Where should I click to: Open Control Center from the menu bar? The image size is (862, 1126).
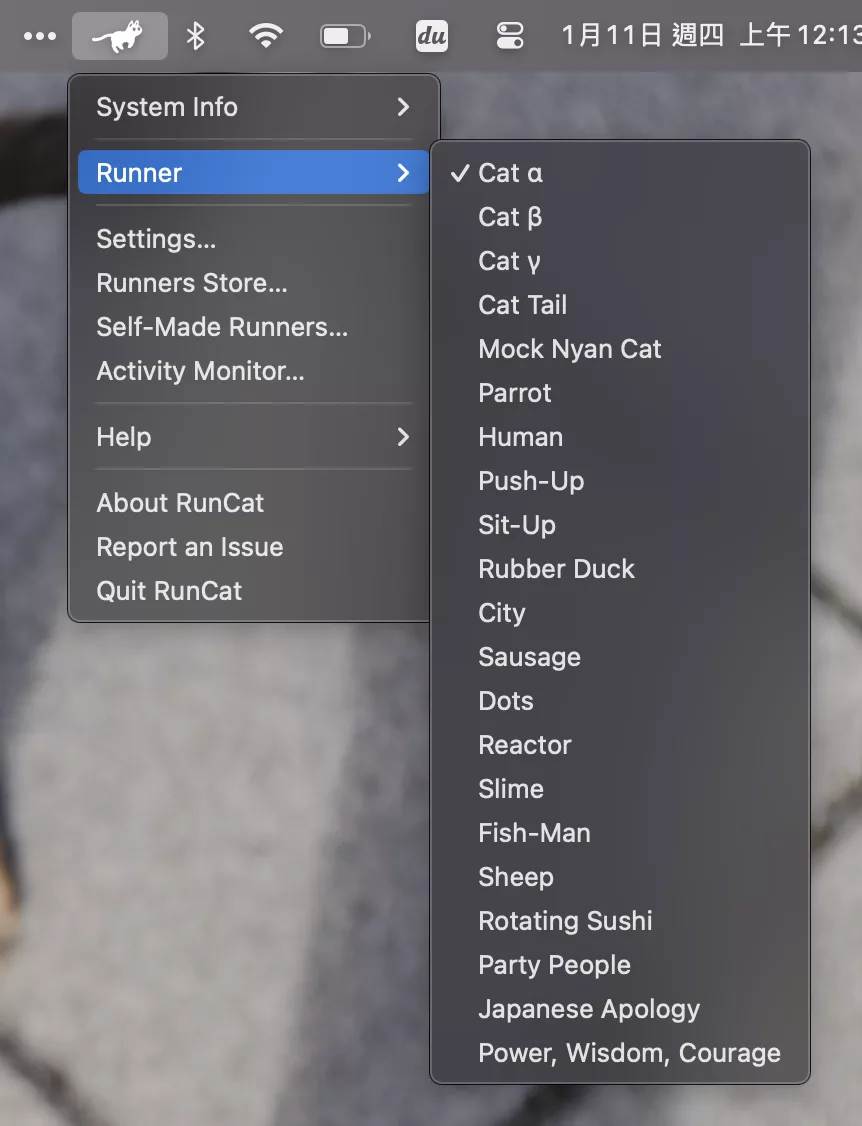click(510, 36)
